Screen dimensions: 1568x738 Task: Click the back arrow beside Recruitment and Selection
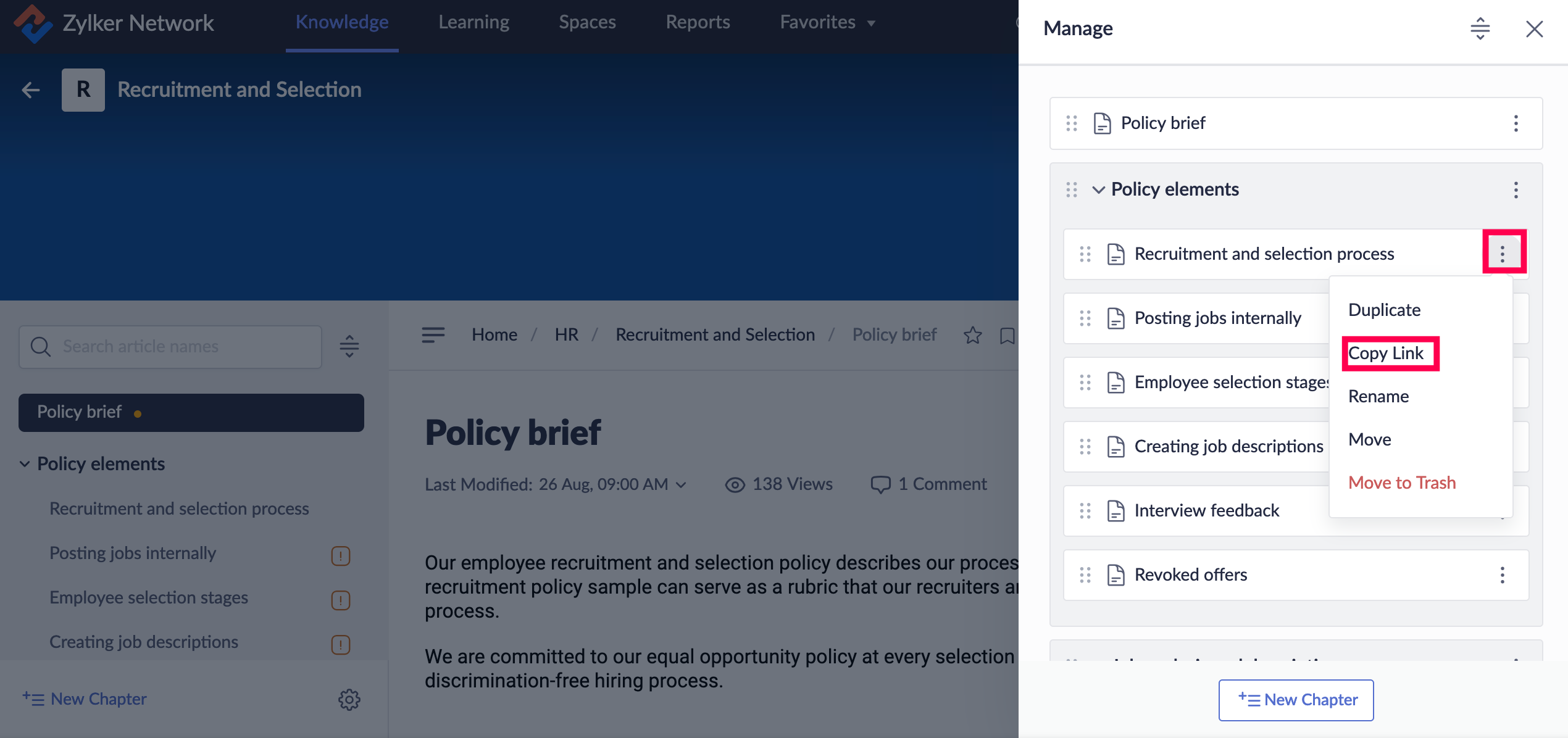pyautogui.click(x=31, y=90)
